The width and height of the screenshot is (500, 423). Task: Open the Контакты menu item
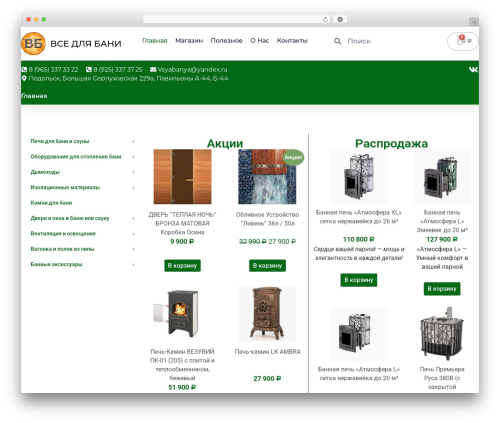(x=292, y=41)
